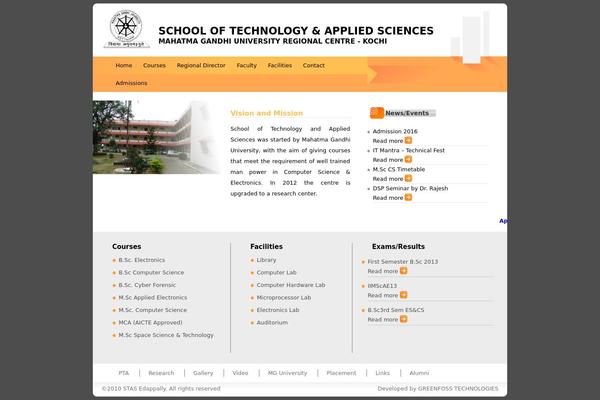Image resolution: width=600 pixels, height=400 pixels.
Task: Open the Admissions menu item
Action: click(x=131, y=83)
